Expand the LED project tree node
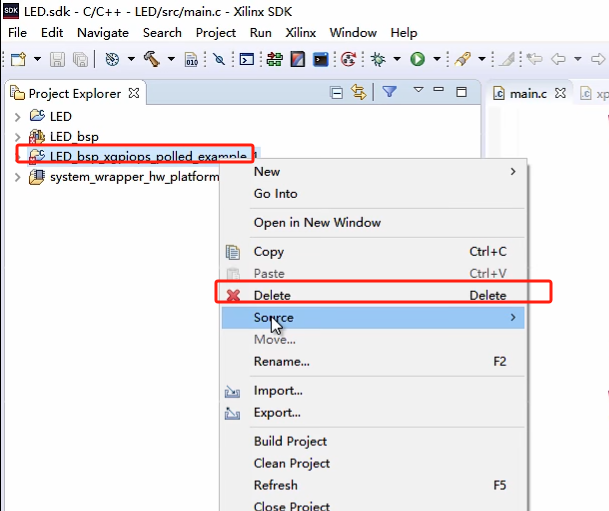609x511 pixels. [x=17, y=117]
